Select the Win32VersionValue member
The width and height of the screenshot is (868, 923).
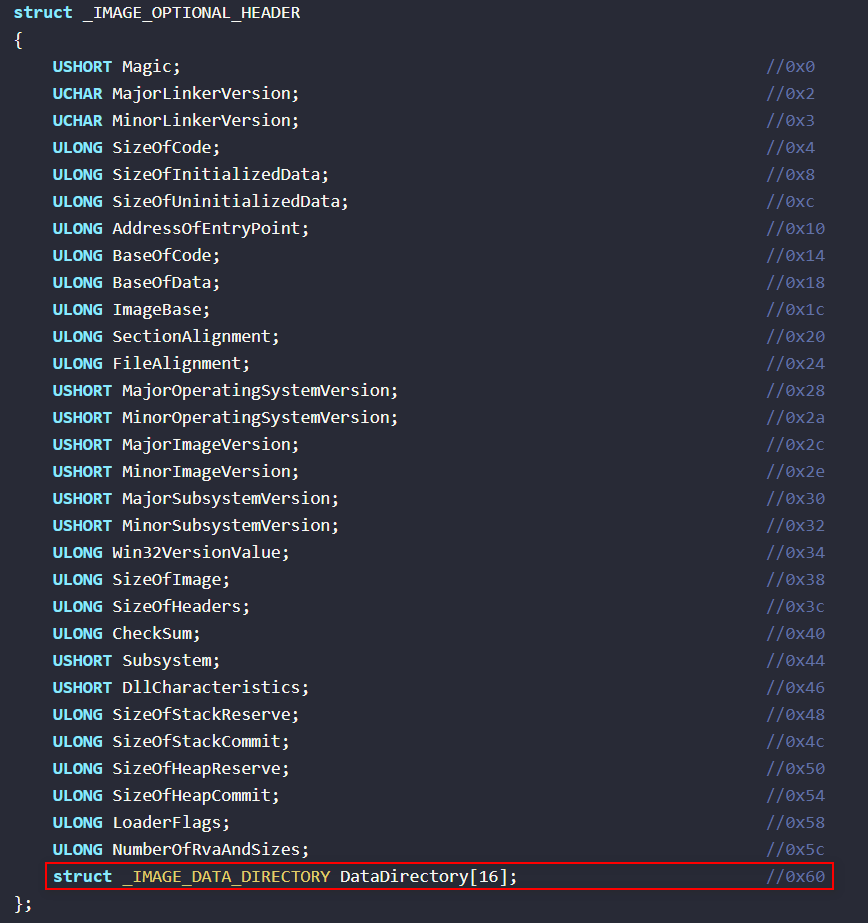[x=200, y=553]
